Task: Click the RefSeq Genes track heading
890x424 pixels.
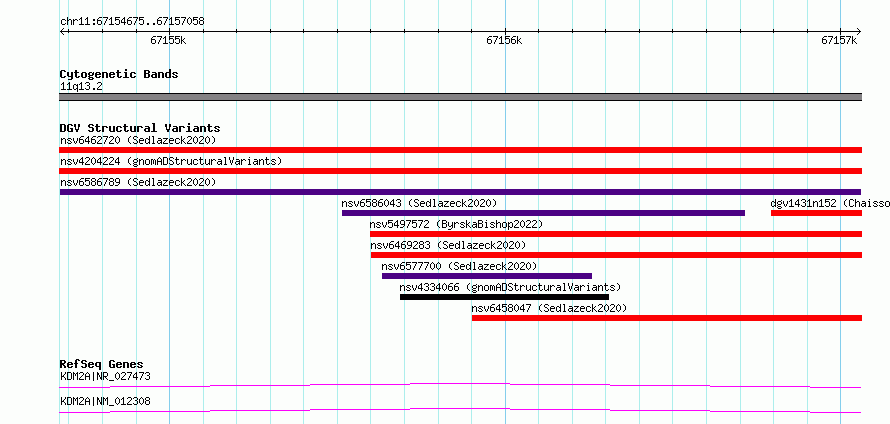Action: tap(102, 364)
